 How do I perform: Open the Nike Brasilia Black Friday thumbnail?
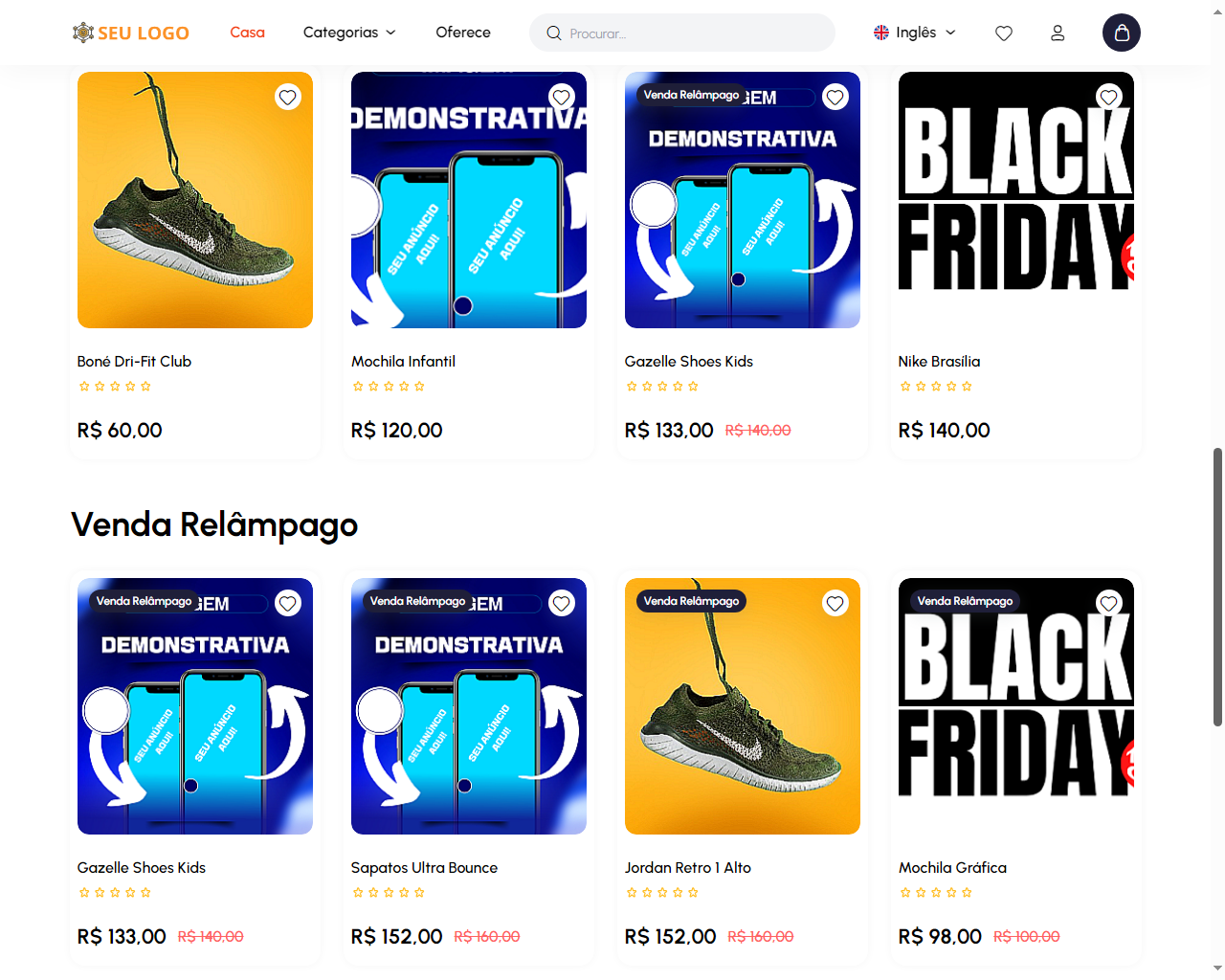(x=1016, y=200)
